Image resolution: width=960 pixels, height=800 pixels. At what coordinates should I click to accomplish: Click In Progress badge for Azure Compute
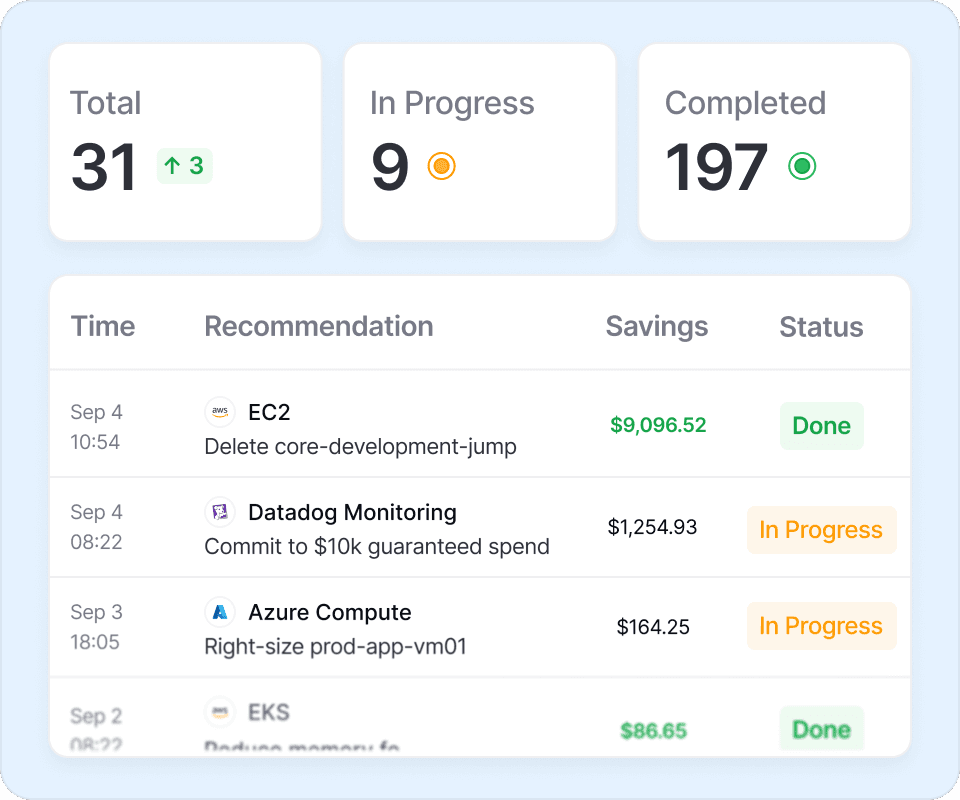coord(821,626)
